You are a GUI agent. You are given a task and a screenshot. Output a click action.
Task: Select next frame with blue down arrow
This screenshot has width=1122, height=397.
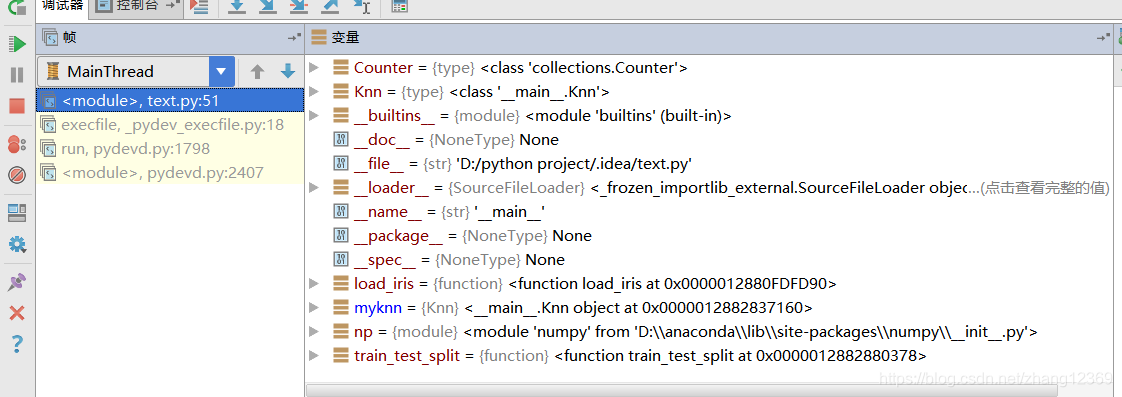click(x=288, y=72)
